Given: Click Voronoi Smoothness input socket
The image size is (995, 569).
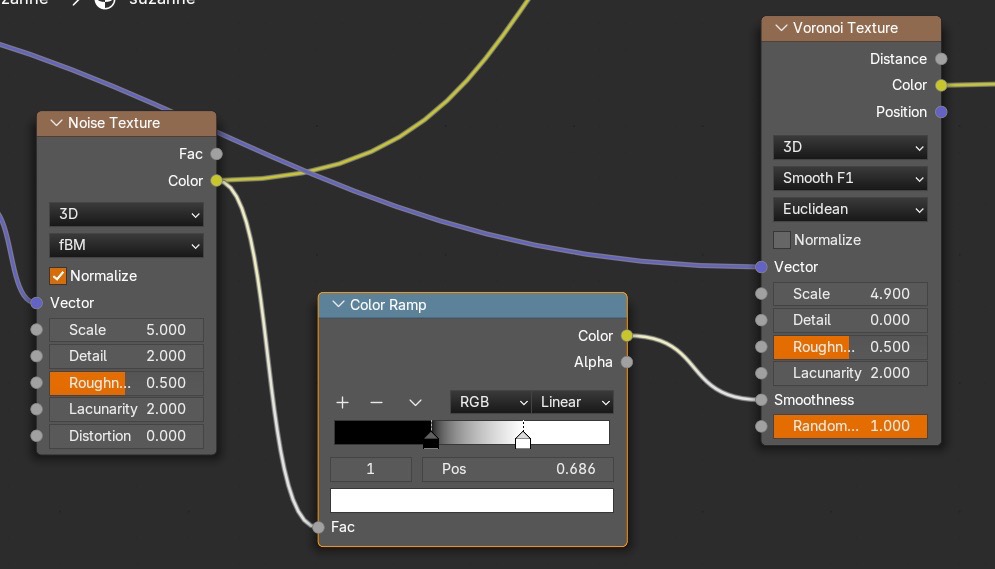Looking at the screenshot, I should 761,400.
